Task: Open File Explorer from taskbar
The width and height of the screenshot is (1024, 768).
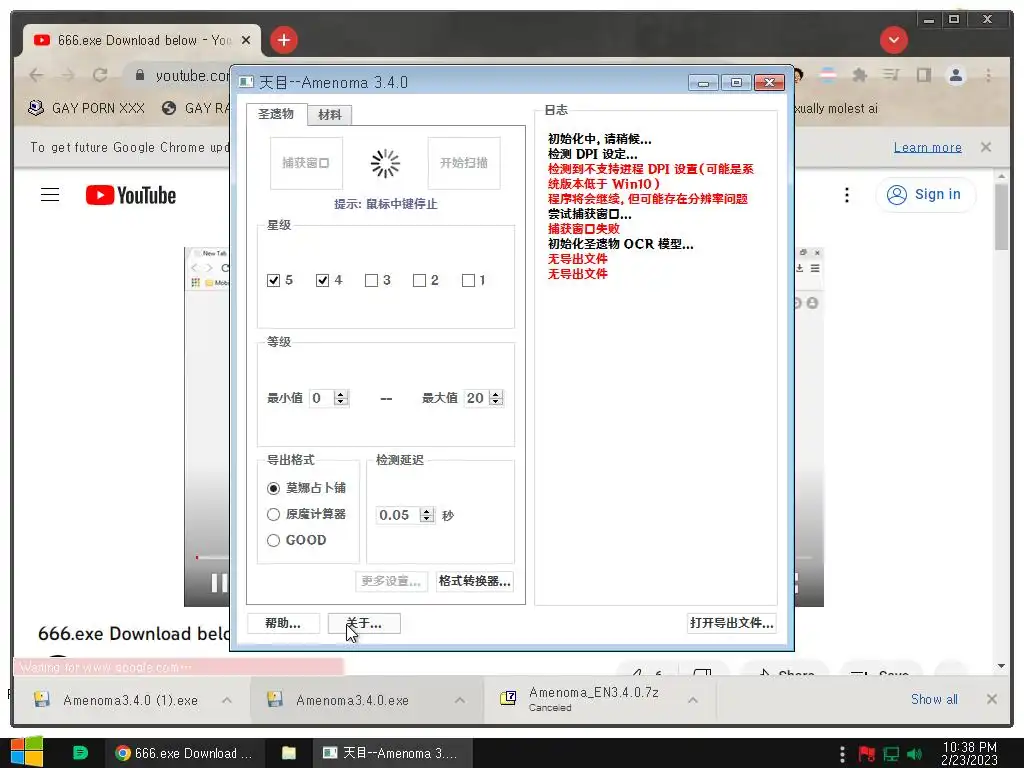Action: click(x=289, y=753)
